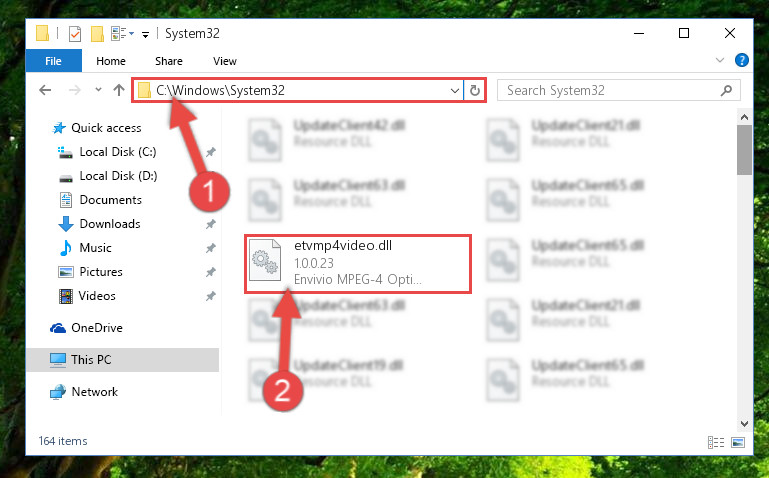Open the Help question mark icon
The width and height of the screenshot is (769, 478).
[742, 60]
